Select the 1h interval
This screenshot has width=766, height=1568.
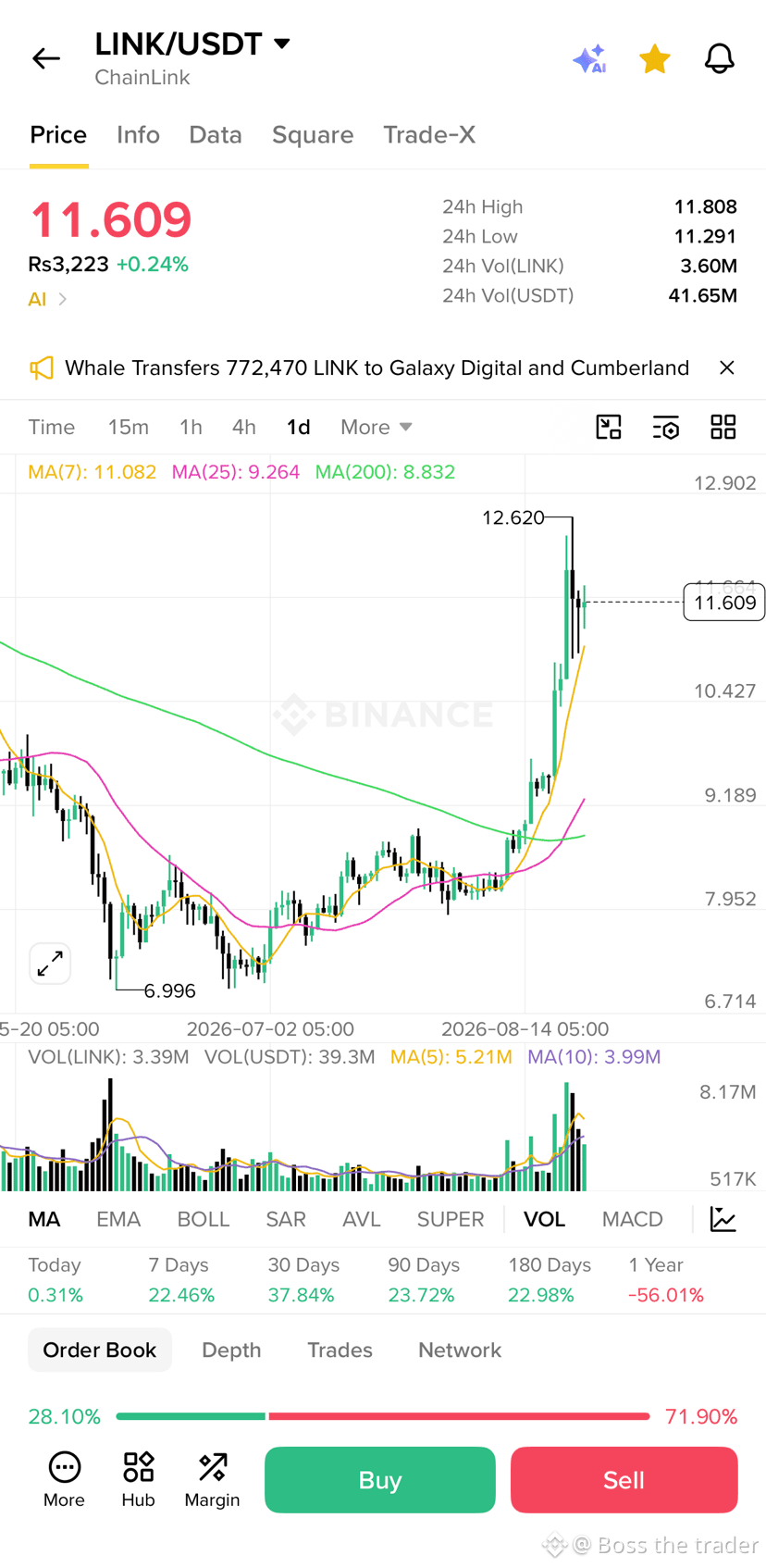coord(191,427)
